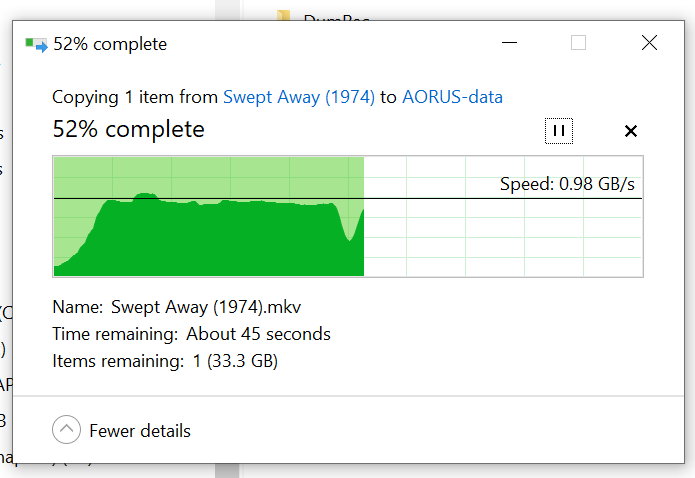
Task: Close the copy progress window
Action: [x=649, y=43]
